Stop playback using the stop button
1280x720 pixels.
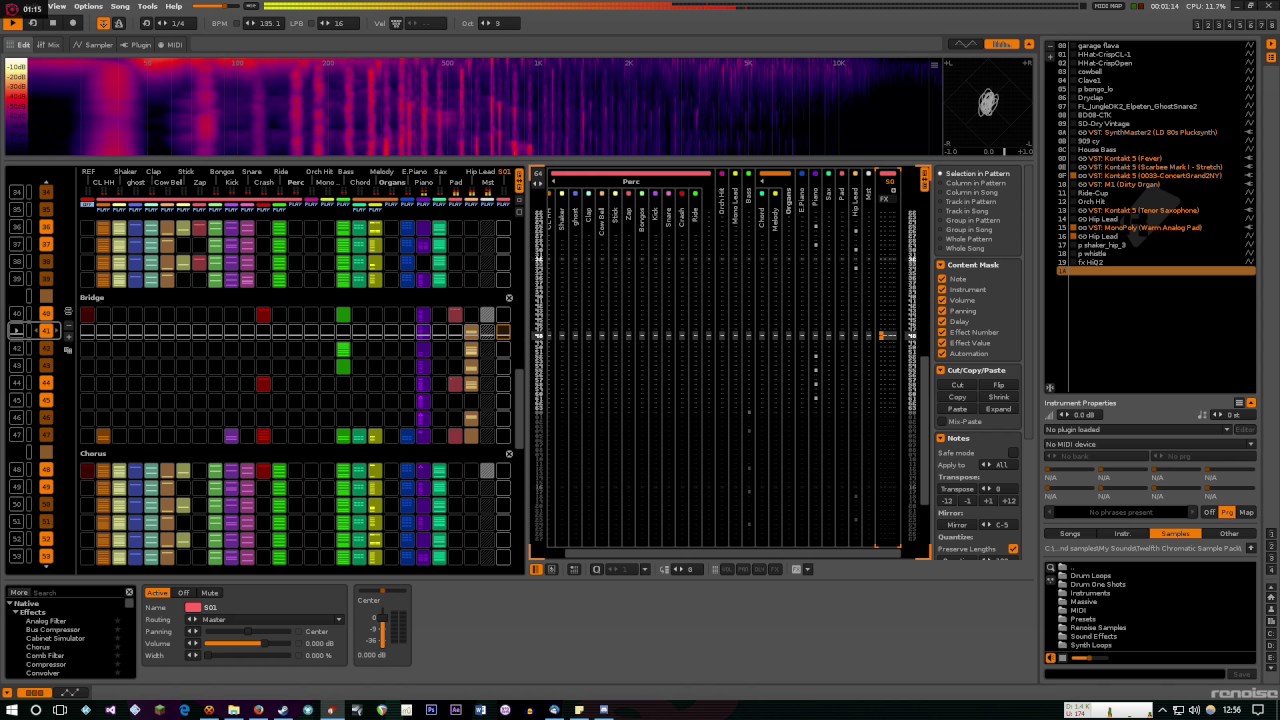point(53,23)
